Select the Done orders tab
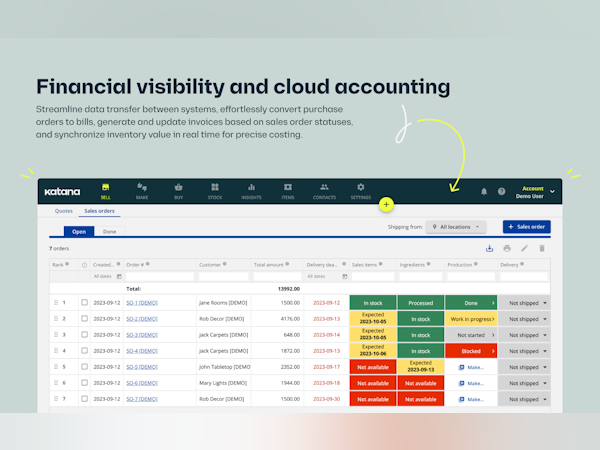 (x=109, y=232)
